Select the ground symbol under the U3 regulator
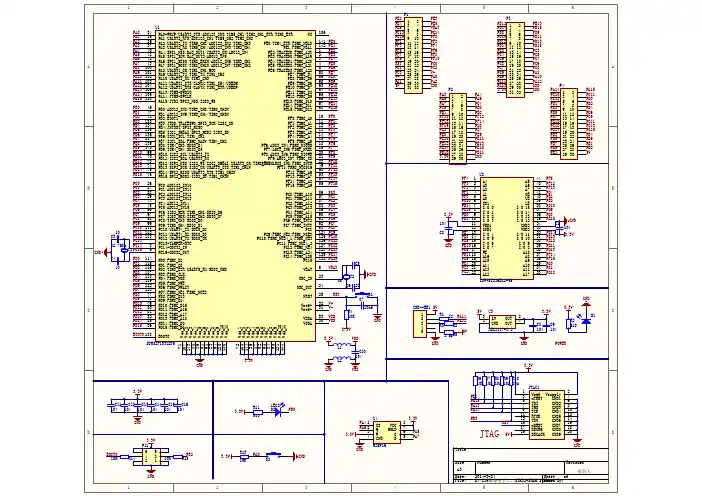 [x=524, y=340]
